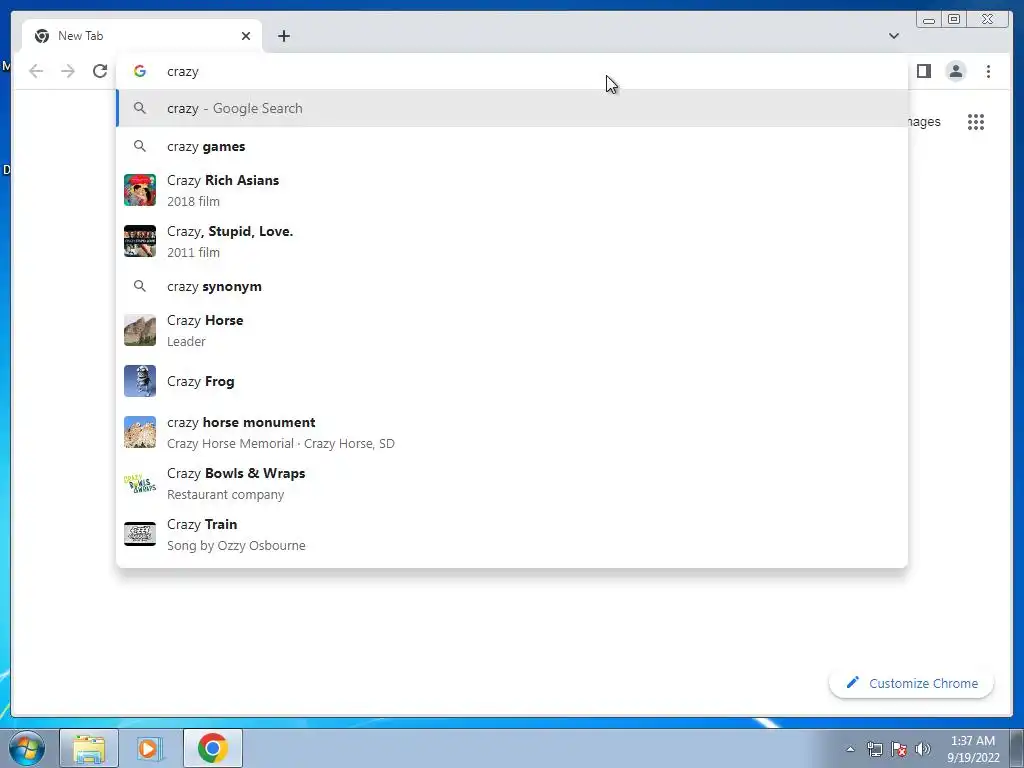Viewport: 1024px width, 768px height.
Task: Click search icon beside 'crazy synonym'
Action: click(140, 286)
